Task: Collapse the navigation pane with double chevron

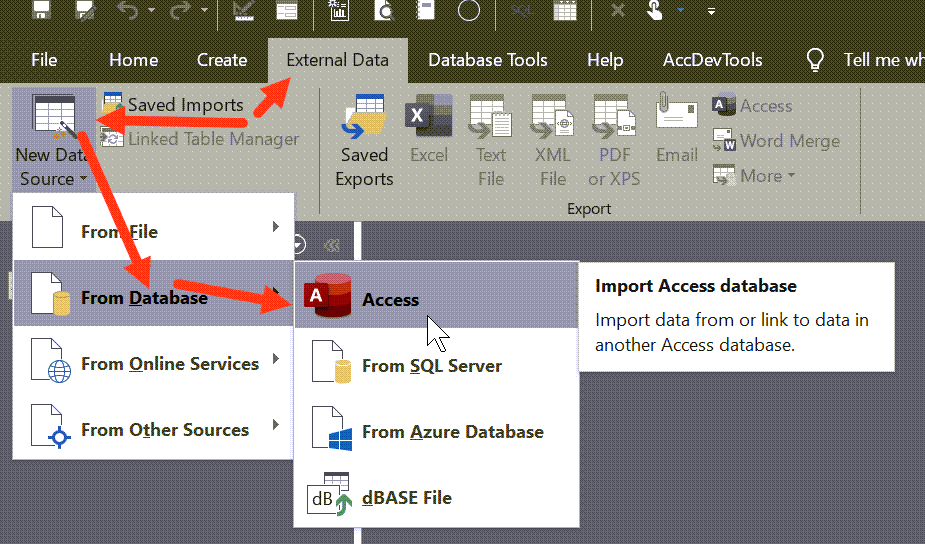Action: point(332,245)
